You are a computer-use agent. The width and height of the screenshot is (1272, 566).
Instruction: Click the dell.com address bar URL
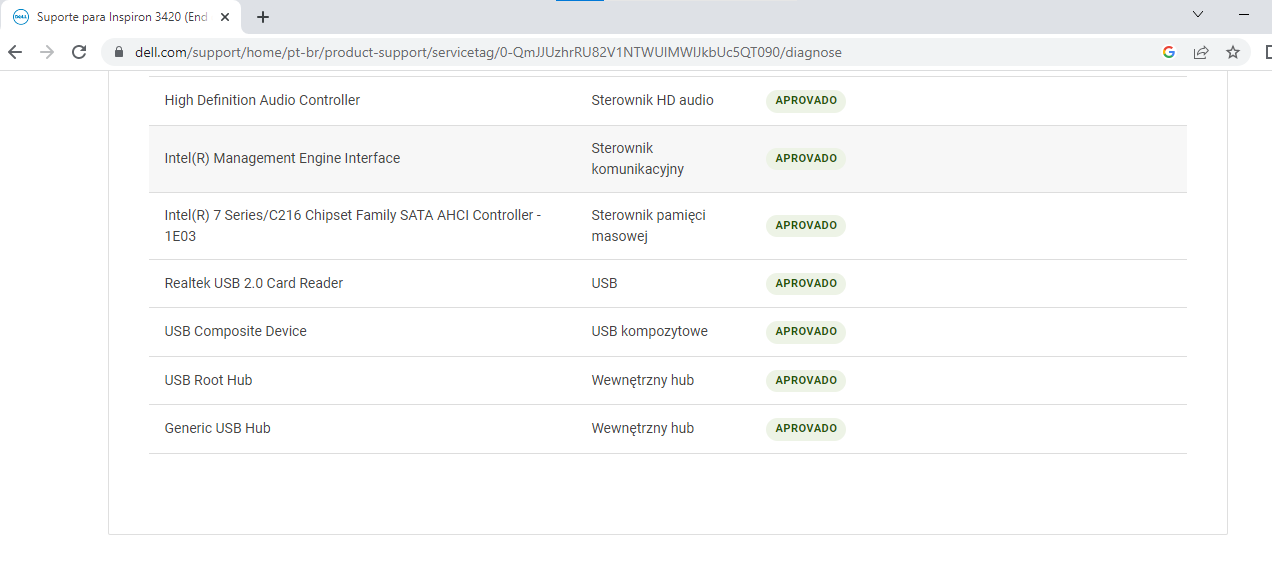point(488,52)
